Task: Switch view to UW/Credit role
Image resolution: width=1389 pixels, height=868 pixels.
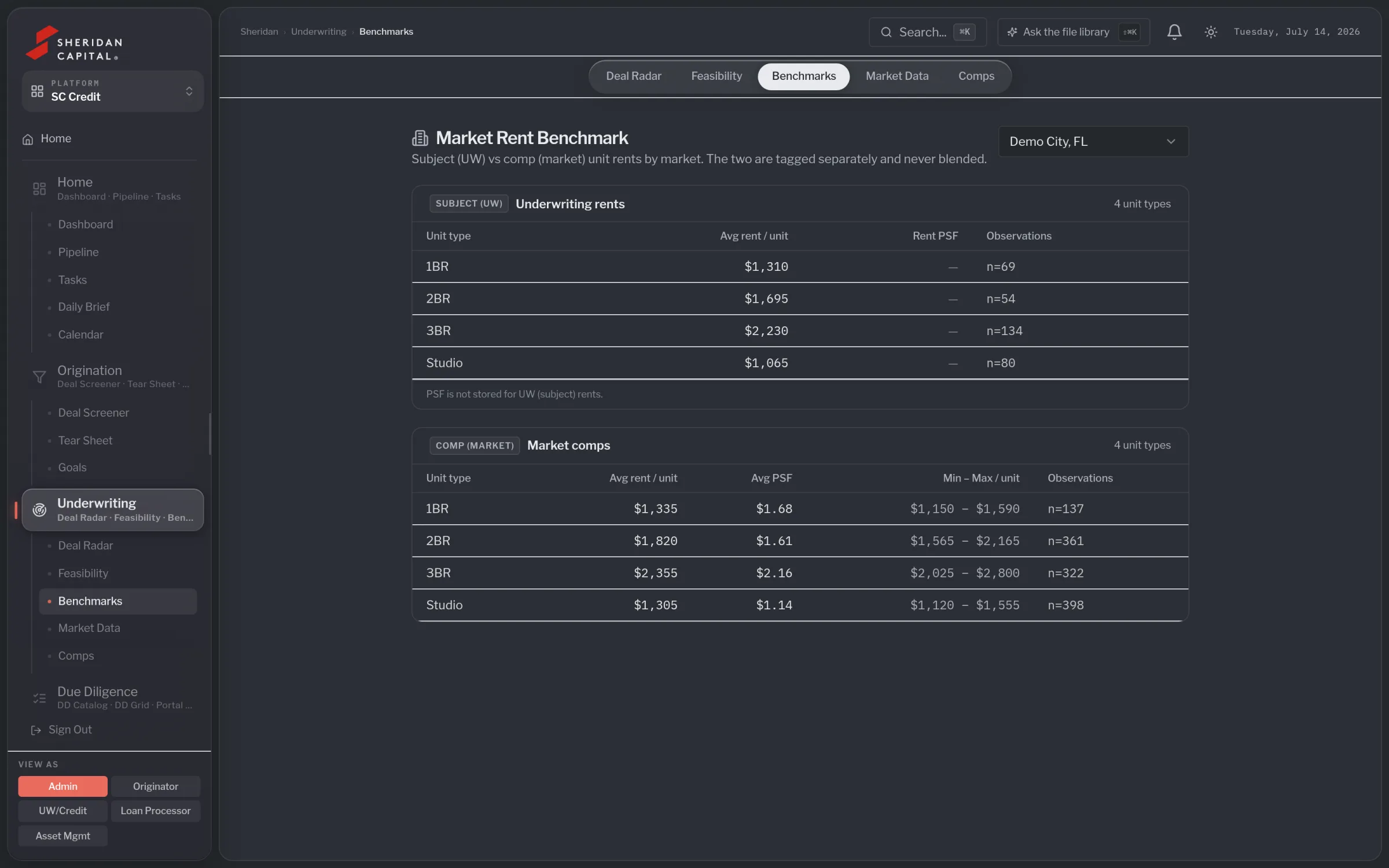Action: coord(63,811)
